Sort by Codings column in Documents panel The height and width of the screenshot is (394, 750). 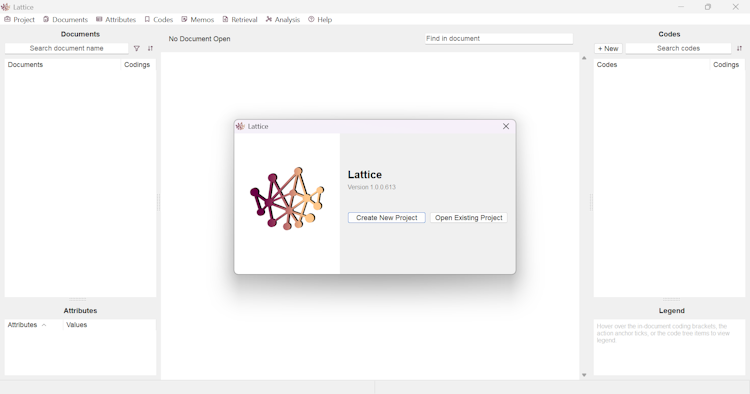pyautogui.click(x=138, y=65)
